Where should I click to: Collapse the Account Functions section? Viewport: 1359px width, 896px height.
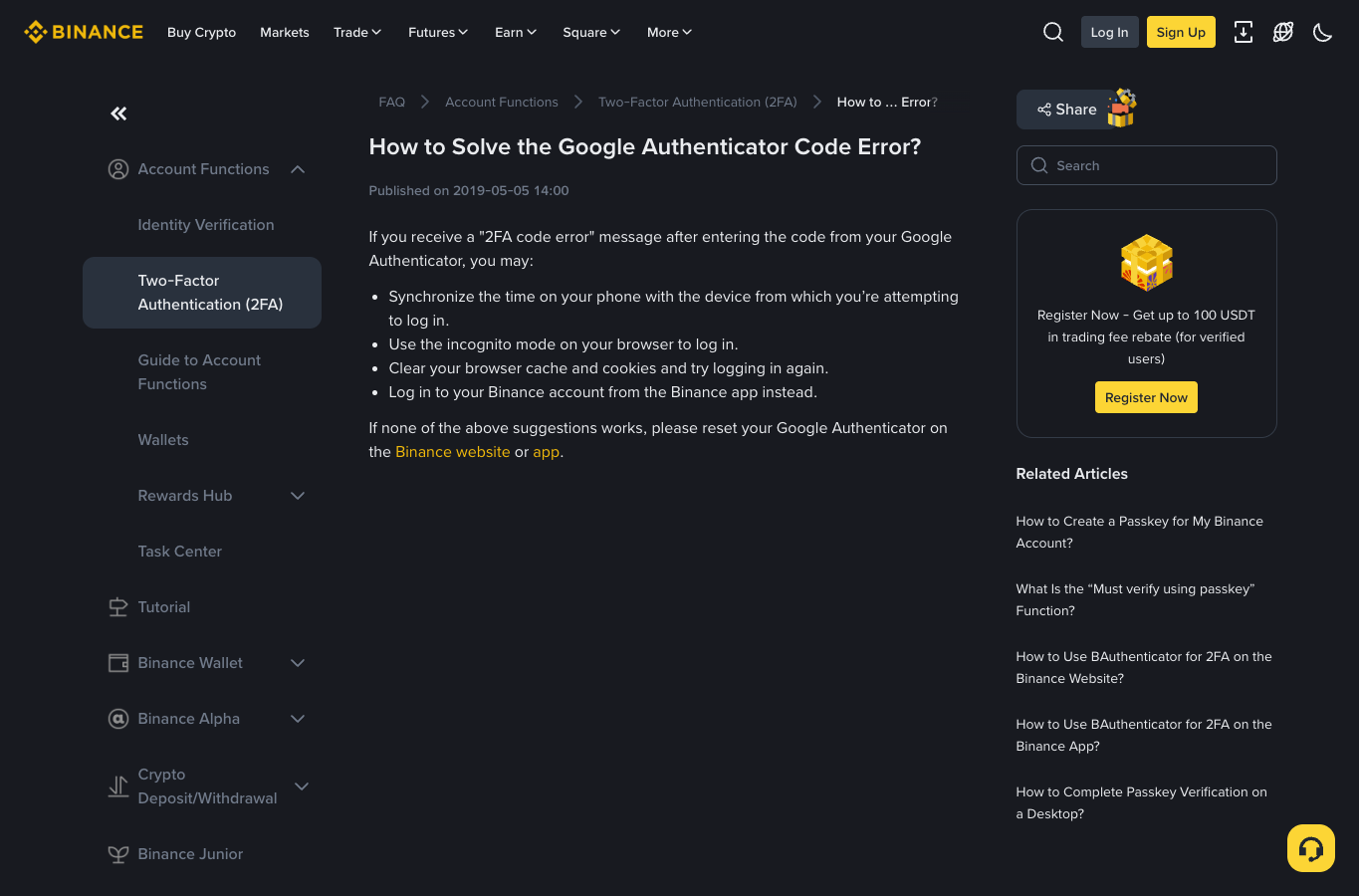(298, 169)
